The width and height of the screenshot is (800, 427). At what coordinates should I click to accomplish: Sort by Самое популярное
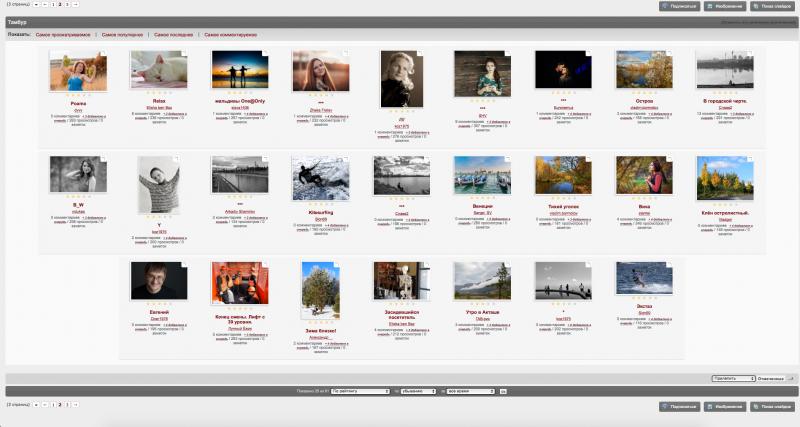(122, 35)
